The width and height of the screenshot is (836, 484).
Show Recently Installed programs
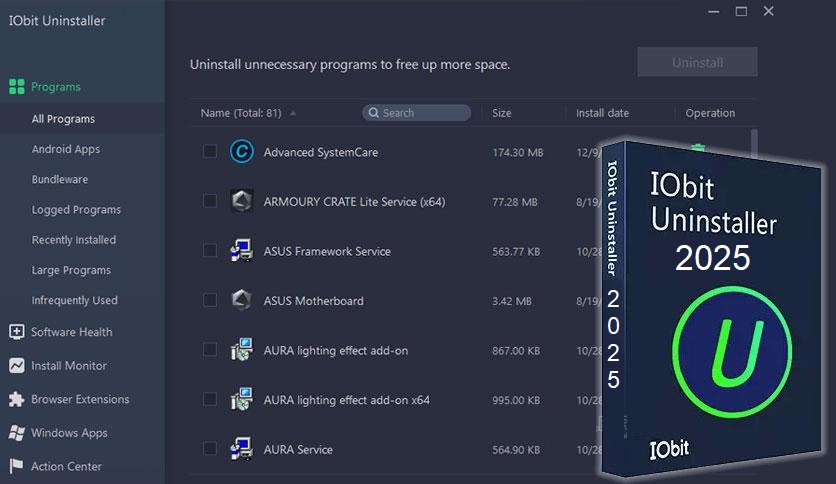[x=74, y=240]
